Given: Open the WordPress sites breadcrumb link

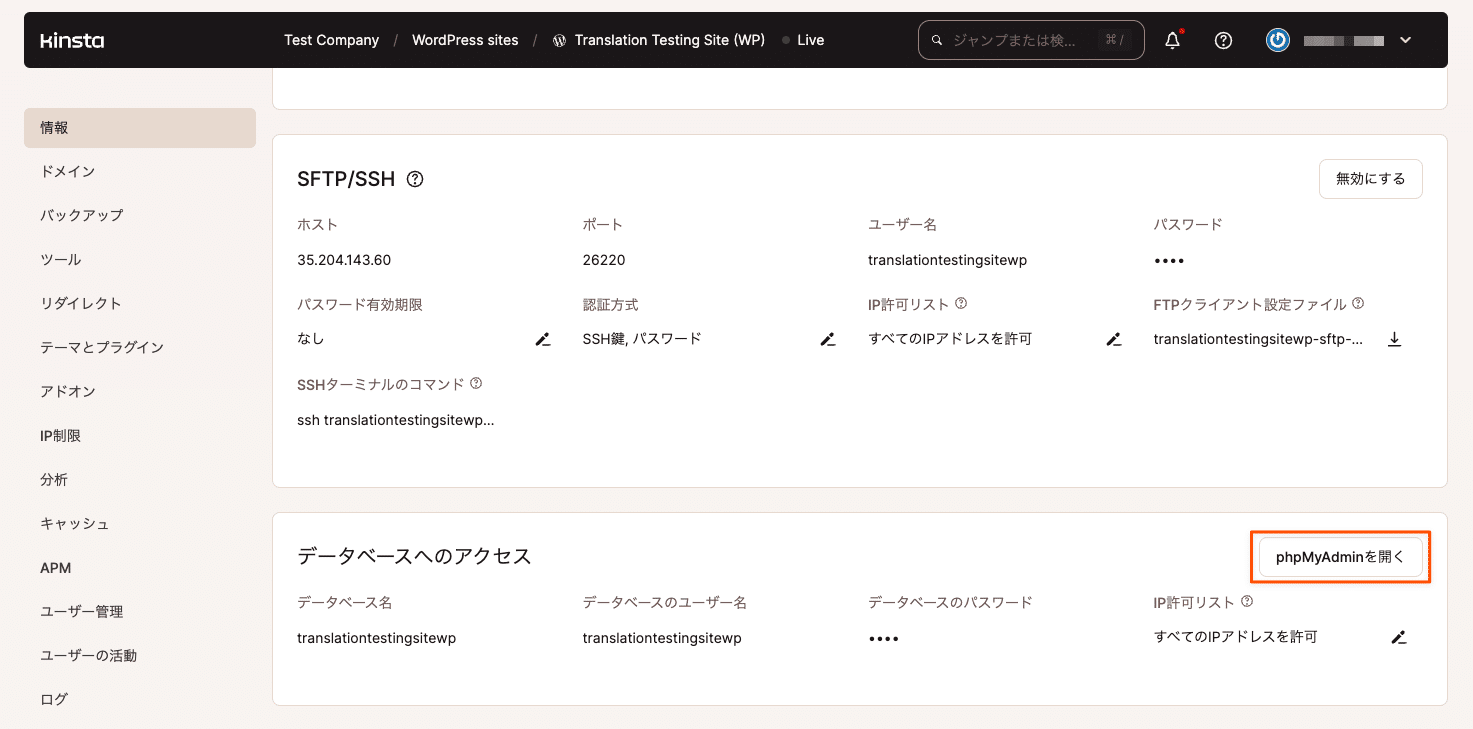Looking at the screenshot, I should 464,40.
